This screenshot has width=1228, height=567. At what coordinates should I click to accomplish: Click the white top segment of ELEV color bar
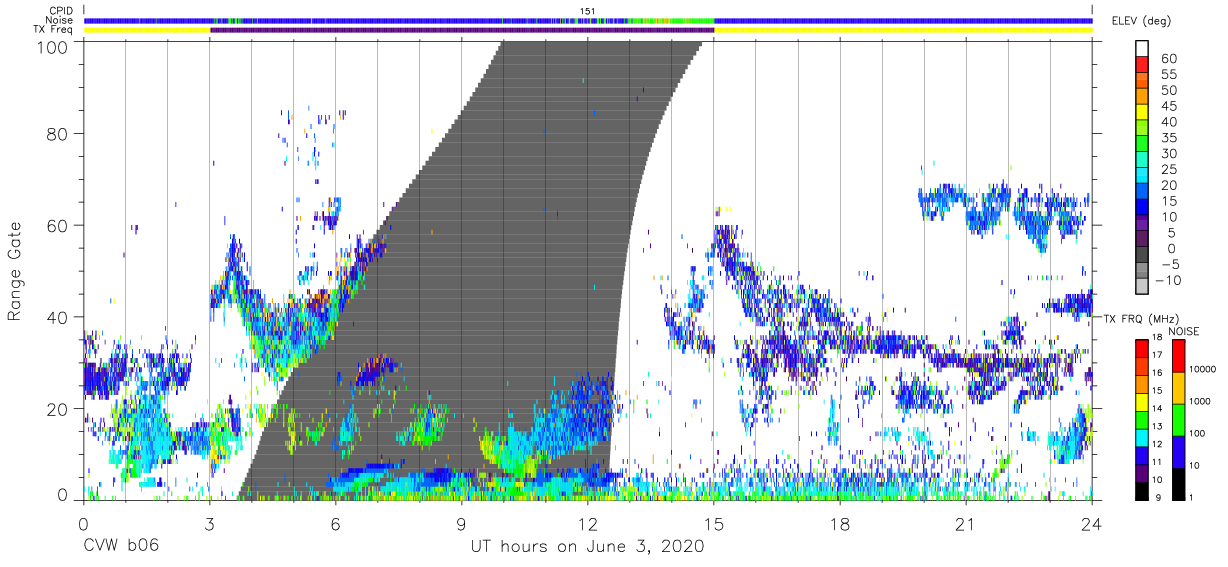(x=1142, y=49)
